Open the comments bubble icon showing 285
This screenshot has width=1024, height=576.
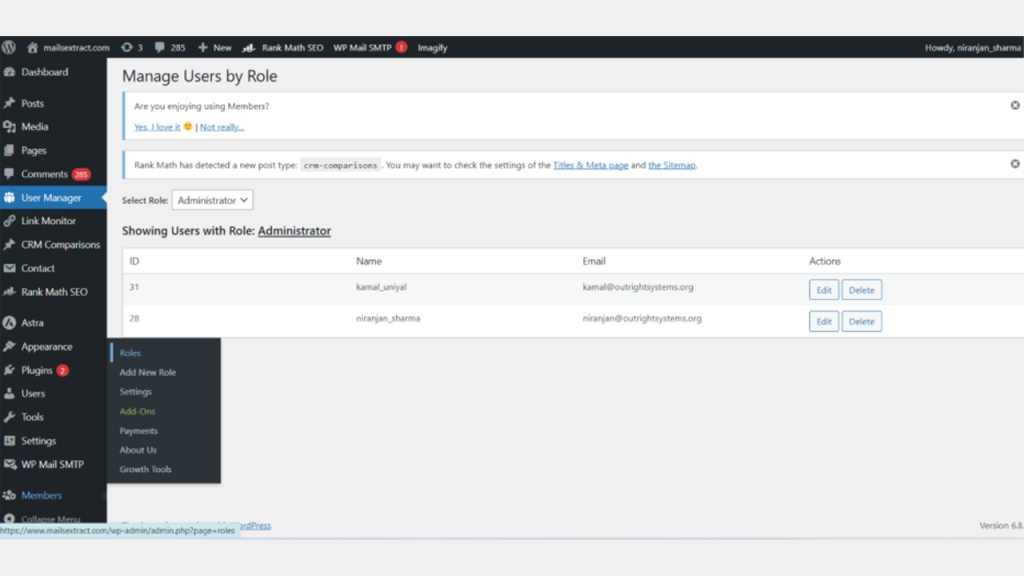tap(170, 47)
